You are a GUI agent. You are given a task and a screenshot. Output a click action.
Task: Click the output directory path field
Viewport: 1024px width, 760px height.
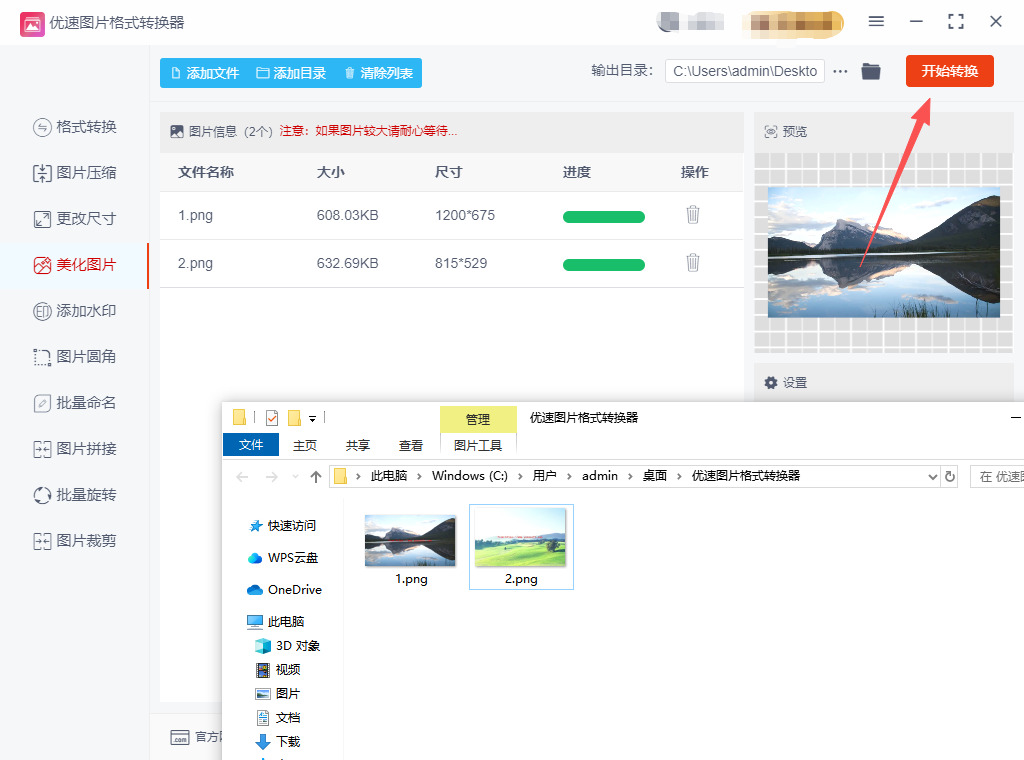[745, 71]
